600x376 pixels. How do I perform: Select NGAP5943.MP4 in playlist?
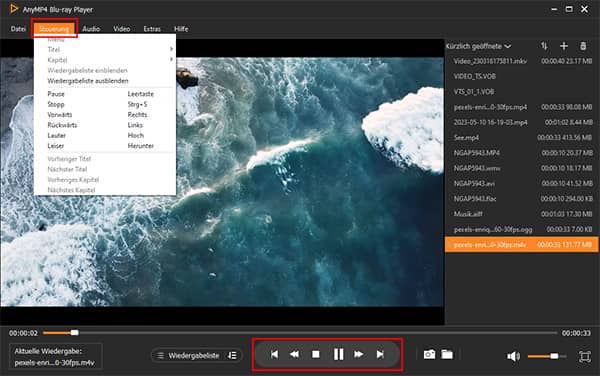pyautogui.click(x=522, y=153)
